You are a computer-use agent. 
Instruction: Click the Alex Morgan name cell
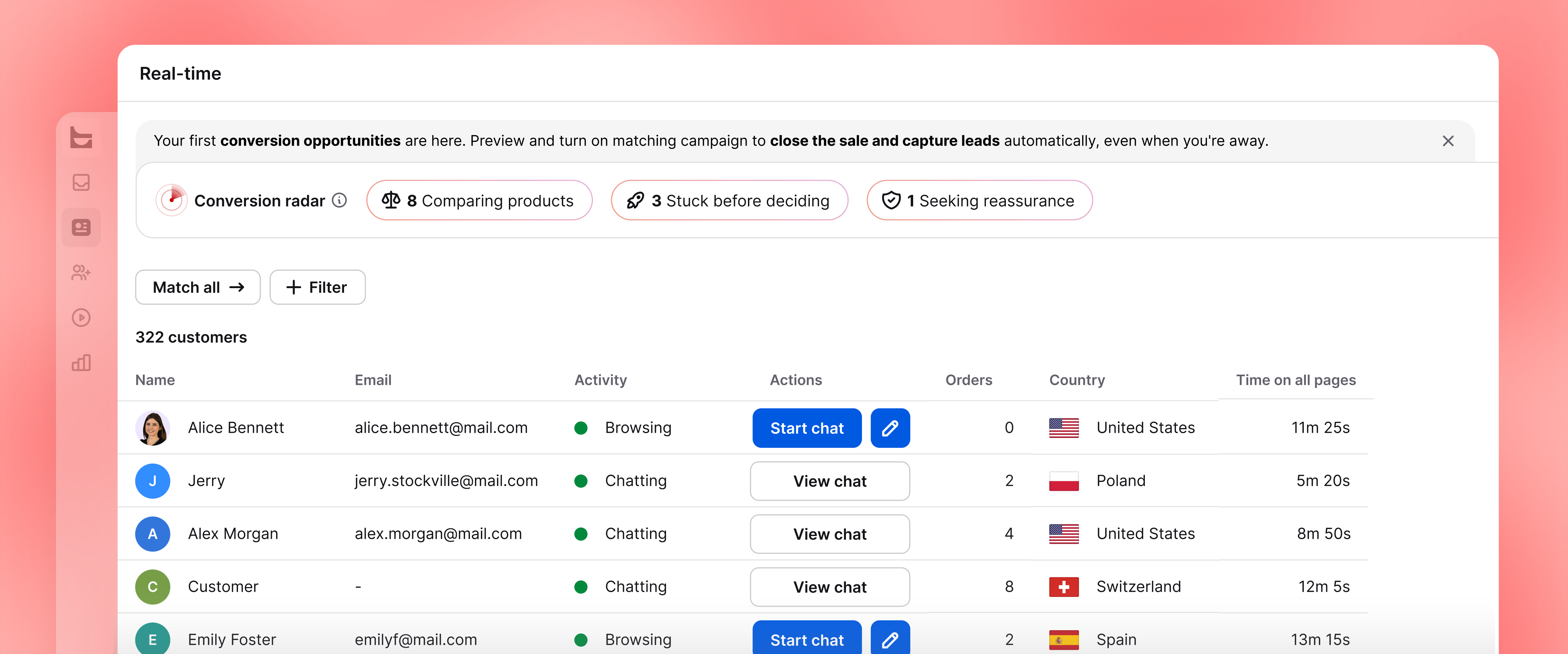click(233, 534)
